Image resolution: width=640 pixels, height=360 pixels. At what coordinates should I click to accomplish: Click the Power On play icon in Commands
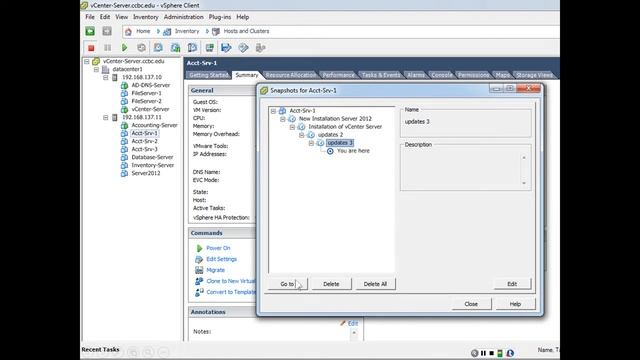(199, 248)
